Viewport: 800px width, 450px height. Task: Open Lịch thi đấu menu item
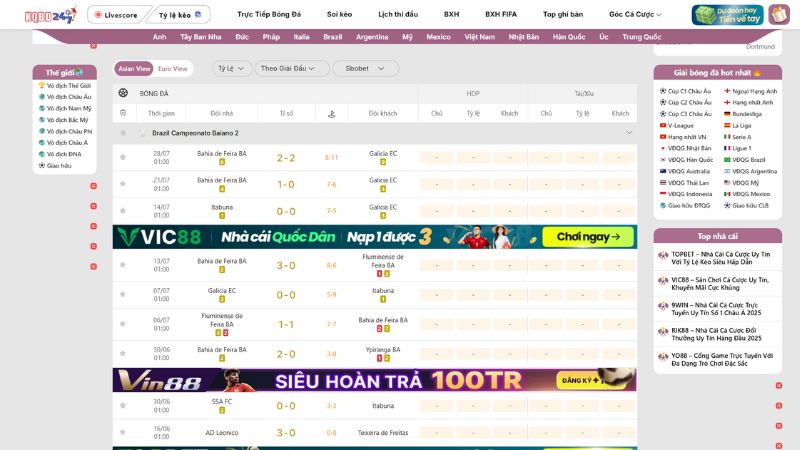click(x=398, y=14)
